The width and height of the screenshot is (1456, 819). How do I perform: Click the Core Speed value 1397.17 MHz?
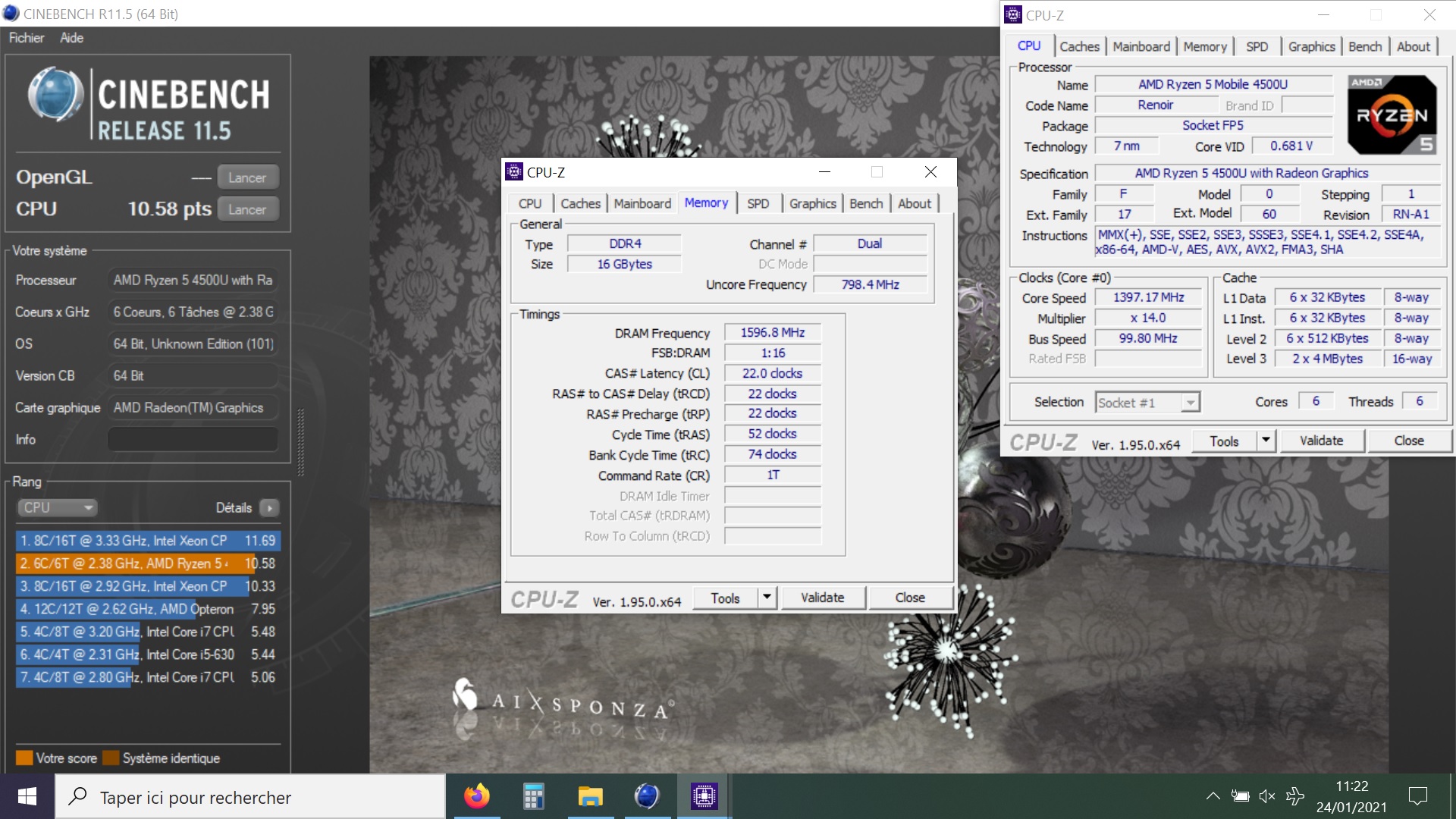[1148, 297]
